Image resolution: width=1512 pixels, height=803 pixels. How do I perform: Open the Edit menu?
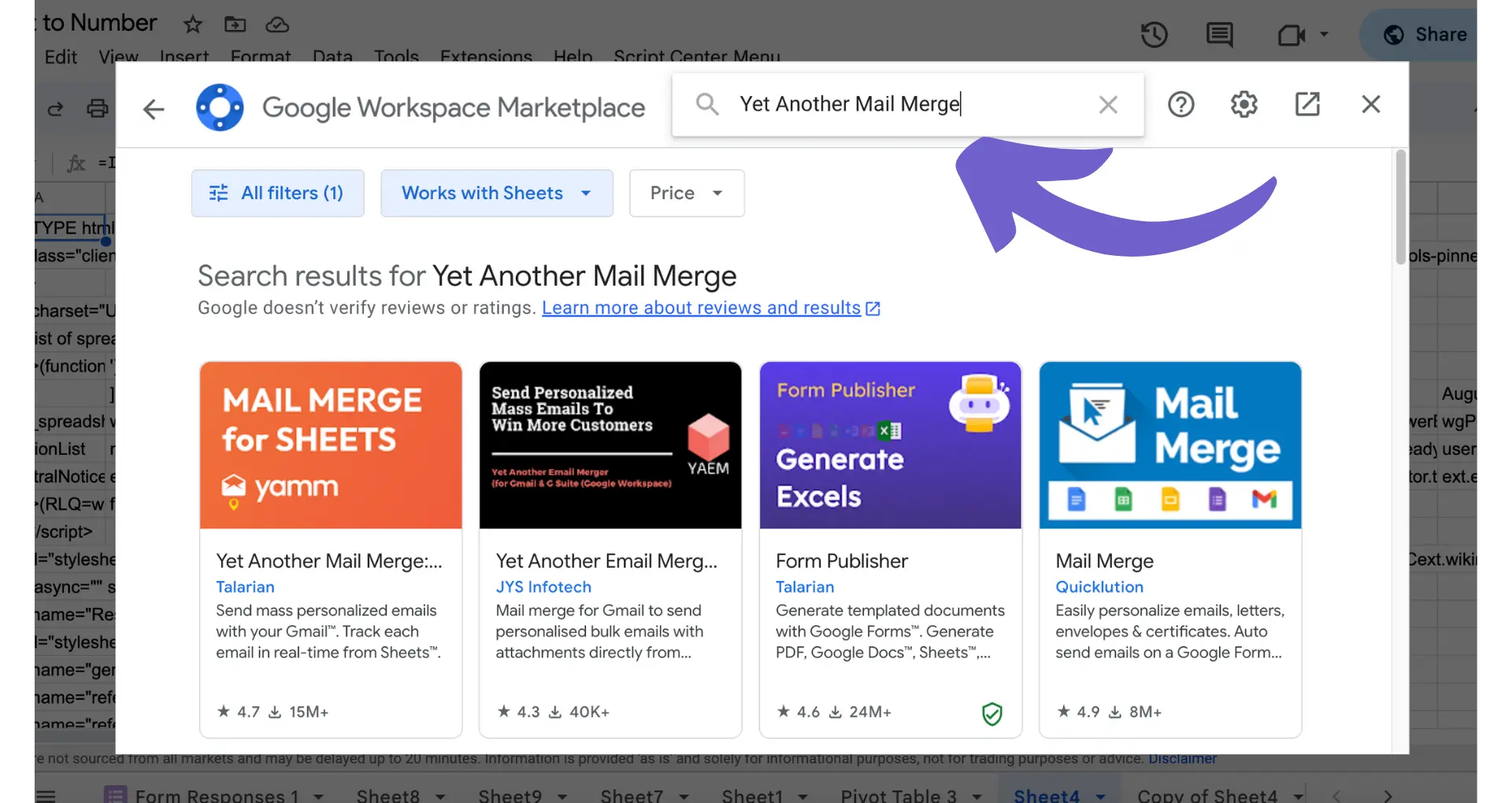point(61,57)
